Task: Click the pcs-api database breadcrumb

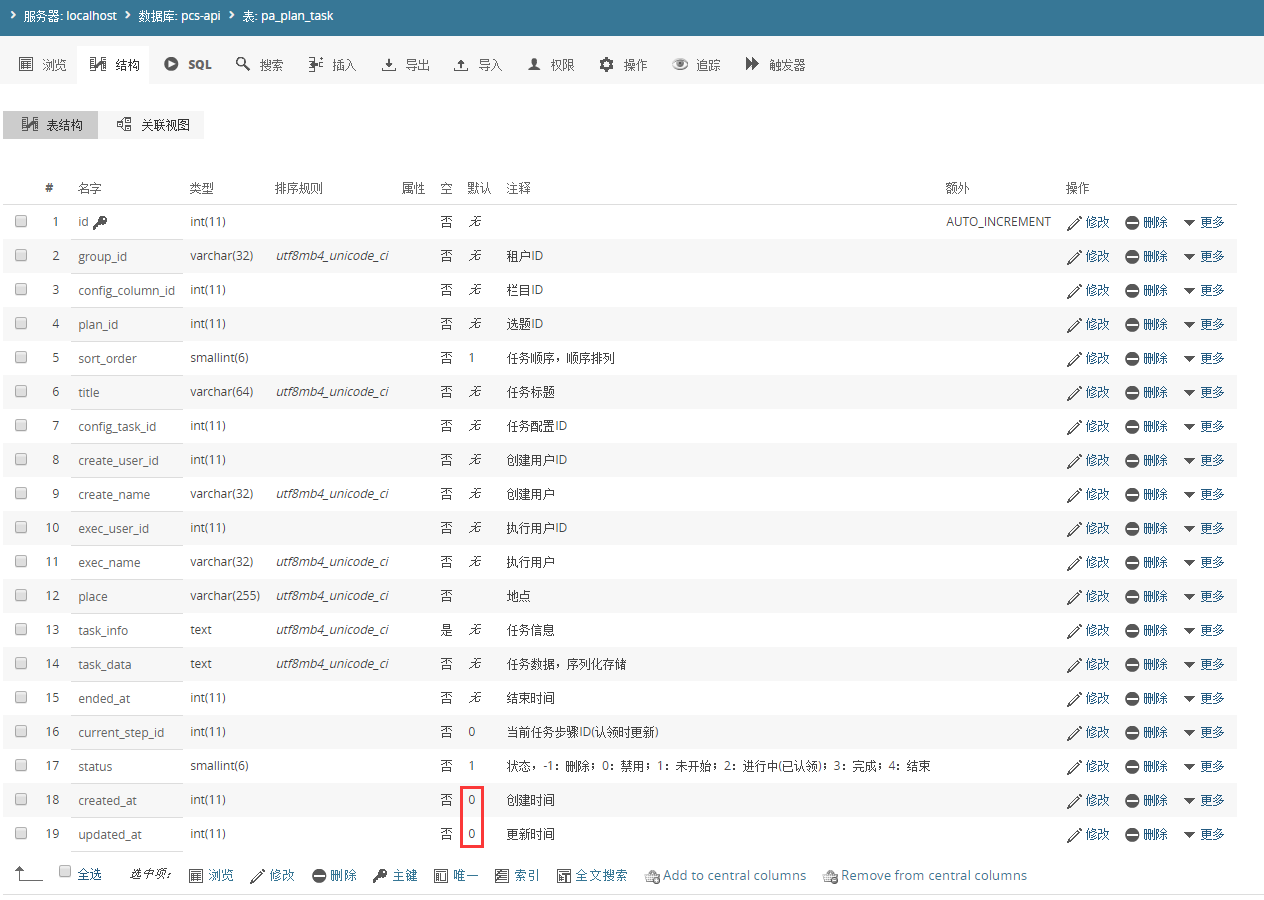Action: tap(179, 16)
